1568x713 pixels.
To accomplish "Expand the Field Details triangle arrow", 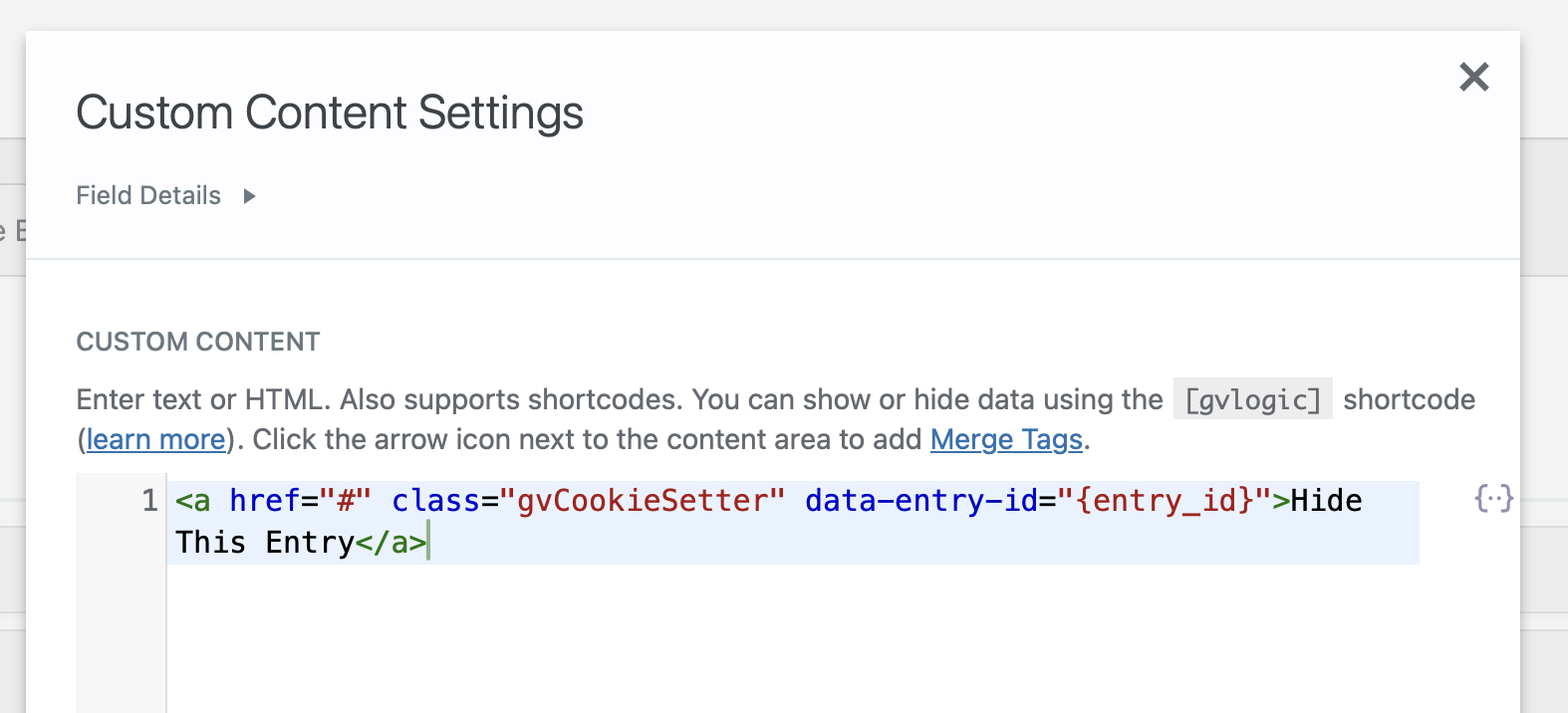I will click(x=249, y=196).
